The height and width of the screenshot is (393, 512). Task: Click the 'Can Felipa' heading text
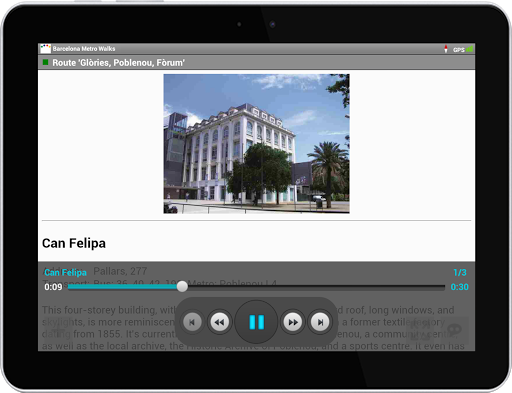pyautogui.click(x=74, y=243)
